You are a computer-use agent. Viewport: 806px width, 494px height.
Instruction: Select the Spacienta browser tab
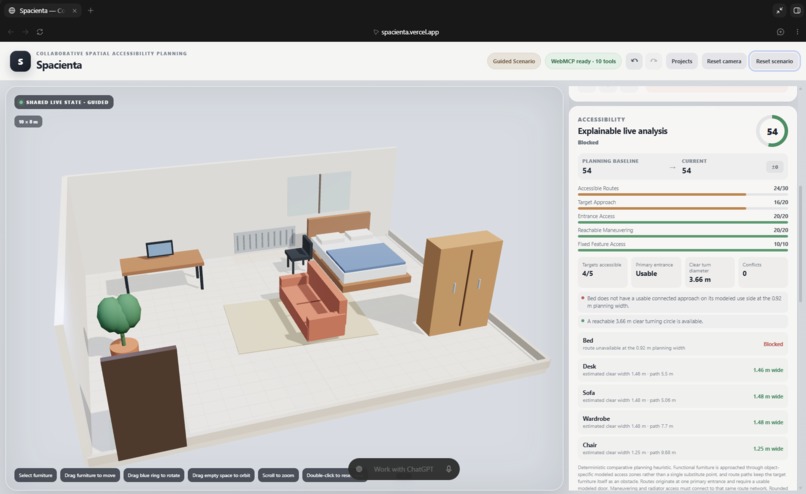[43, 10]
